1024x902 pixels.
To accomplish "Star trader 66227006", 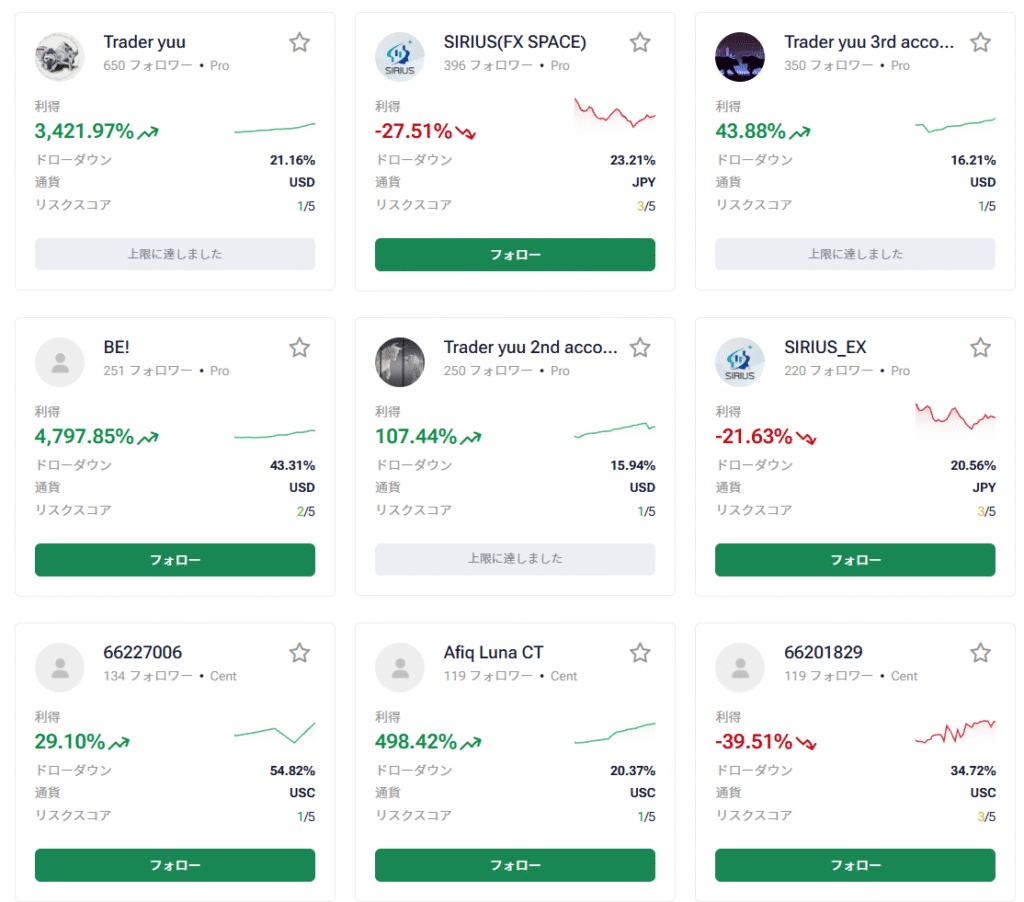I will [299, 653].
